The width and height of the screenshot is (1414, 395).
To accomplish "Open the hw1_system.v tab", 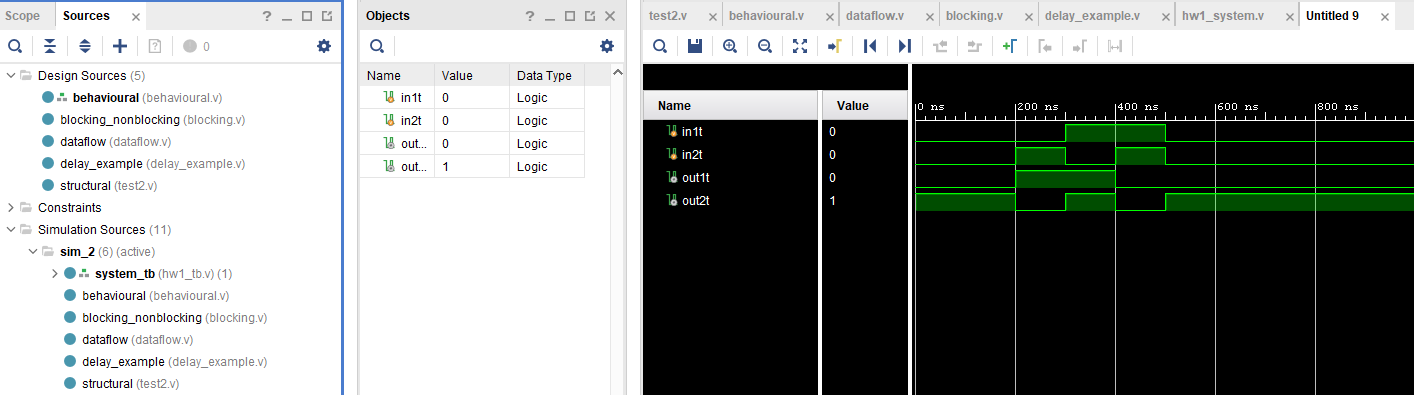I will pyautogui.click(x=1222, y=16).
